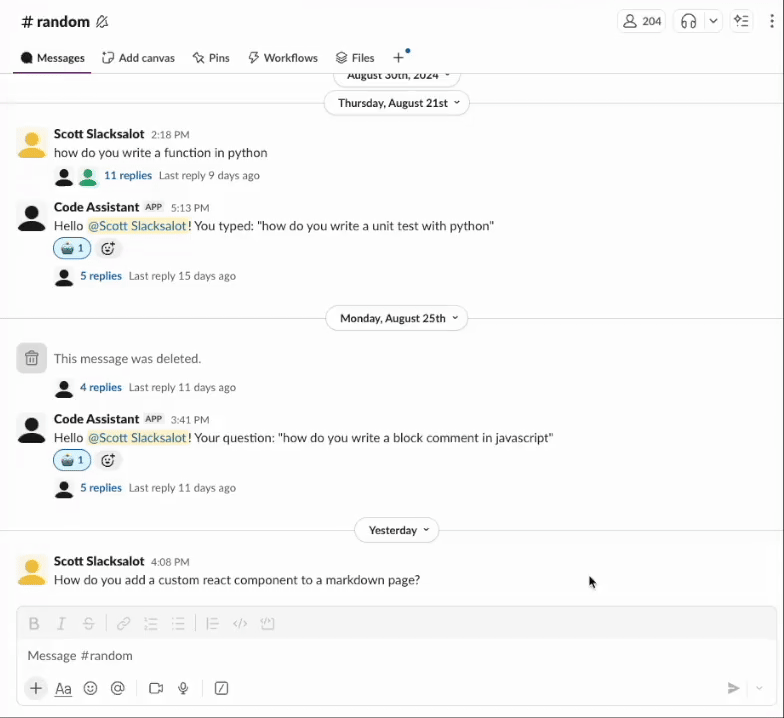784x718 pixels.
Task: Open the emoji picker in the composer
Action: point(90,688)
